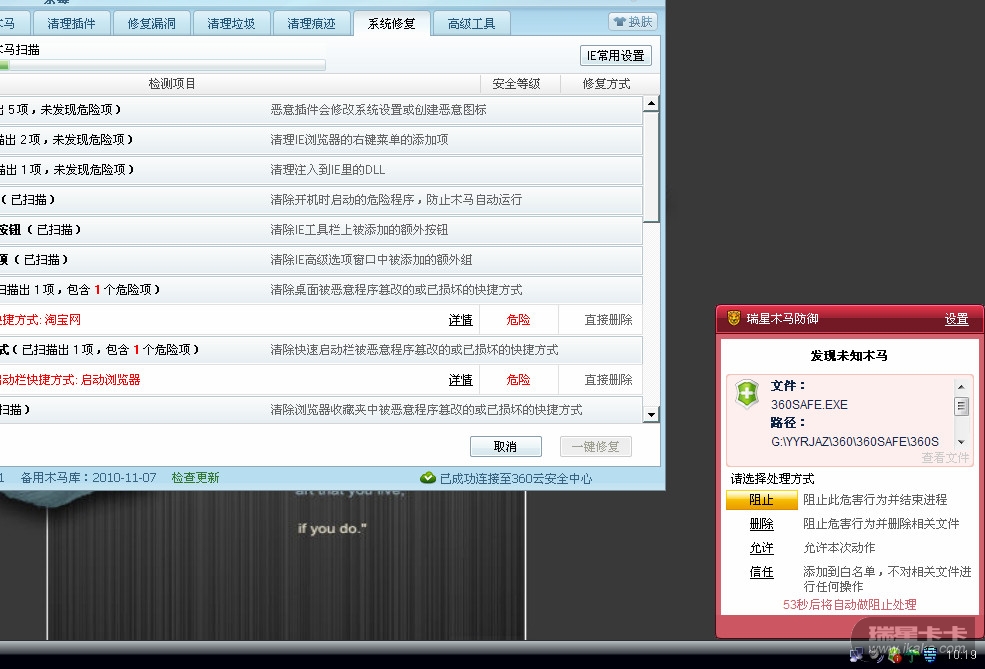Open the 清理插件 tab
The image size is (985, 669).
pos(71,24)
